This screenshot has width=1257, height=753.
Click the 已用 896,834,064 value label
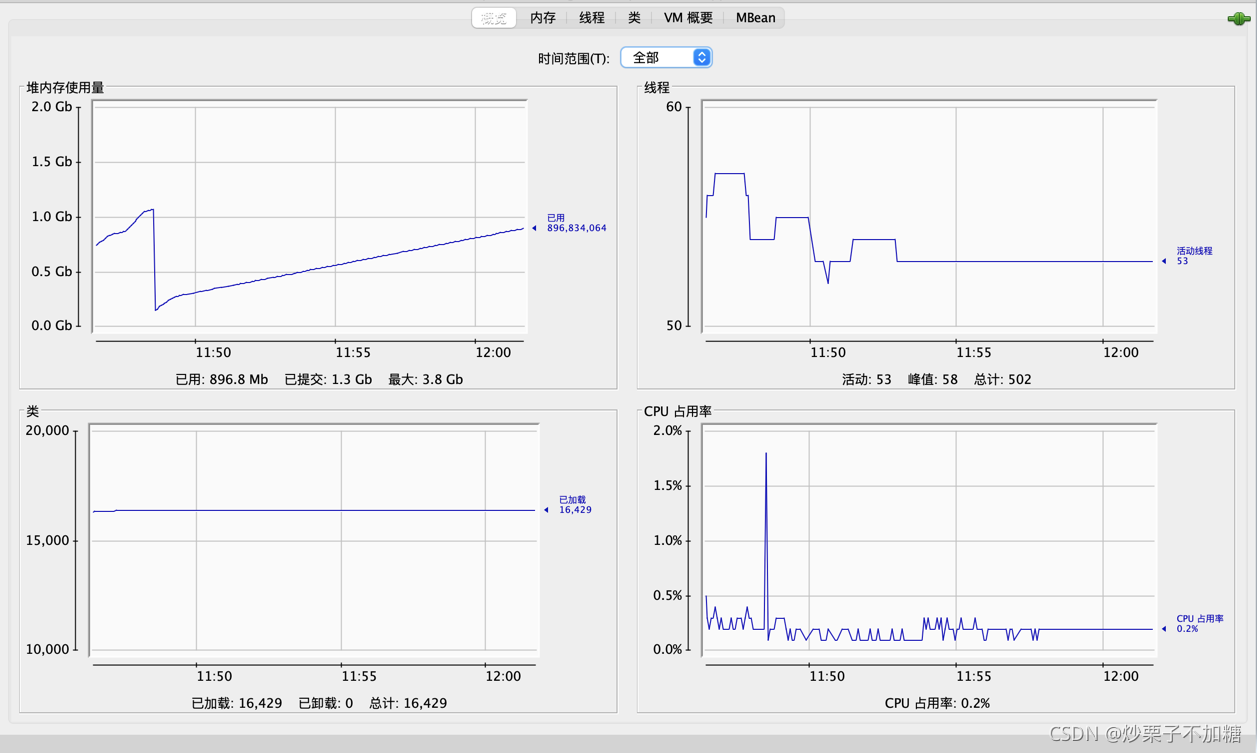pos(576,223)
